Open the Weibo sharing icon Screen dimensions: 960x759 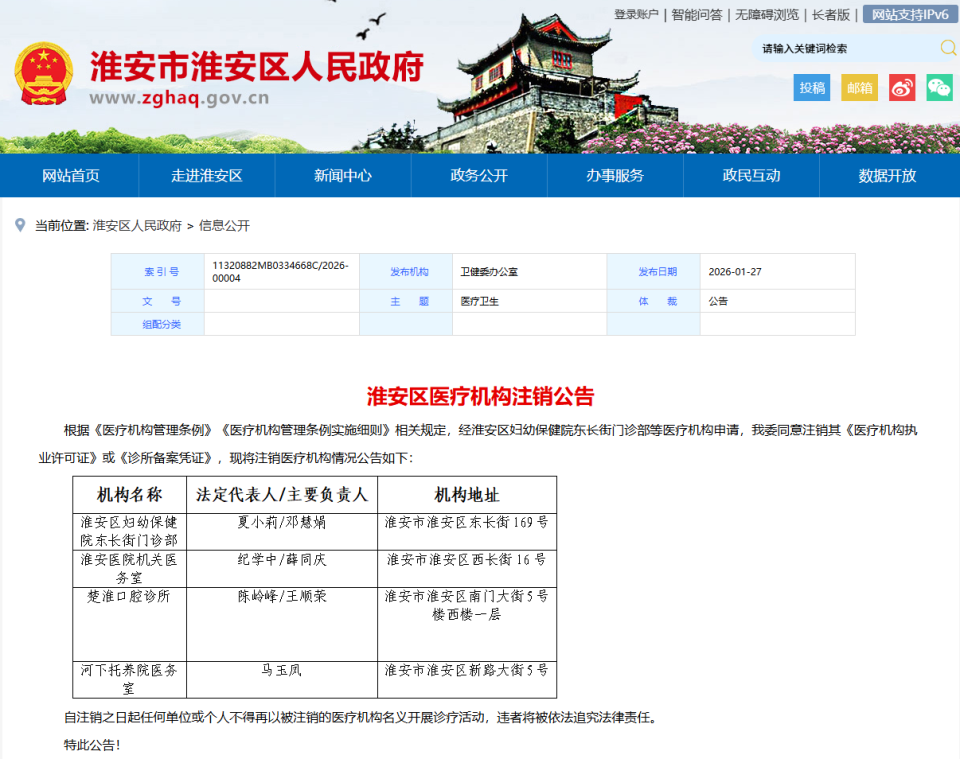click(x=901, y=88)
